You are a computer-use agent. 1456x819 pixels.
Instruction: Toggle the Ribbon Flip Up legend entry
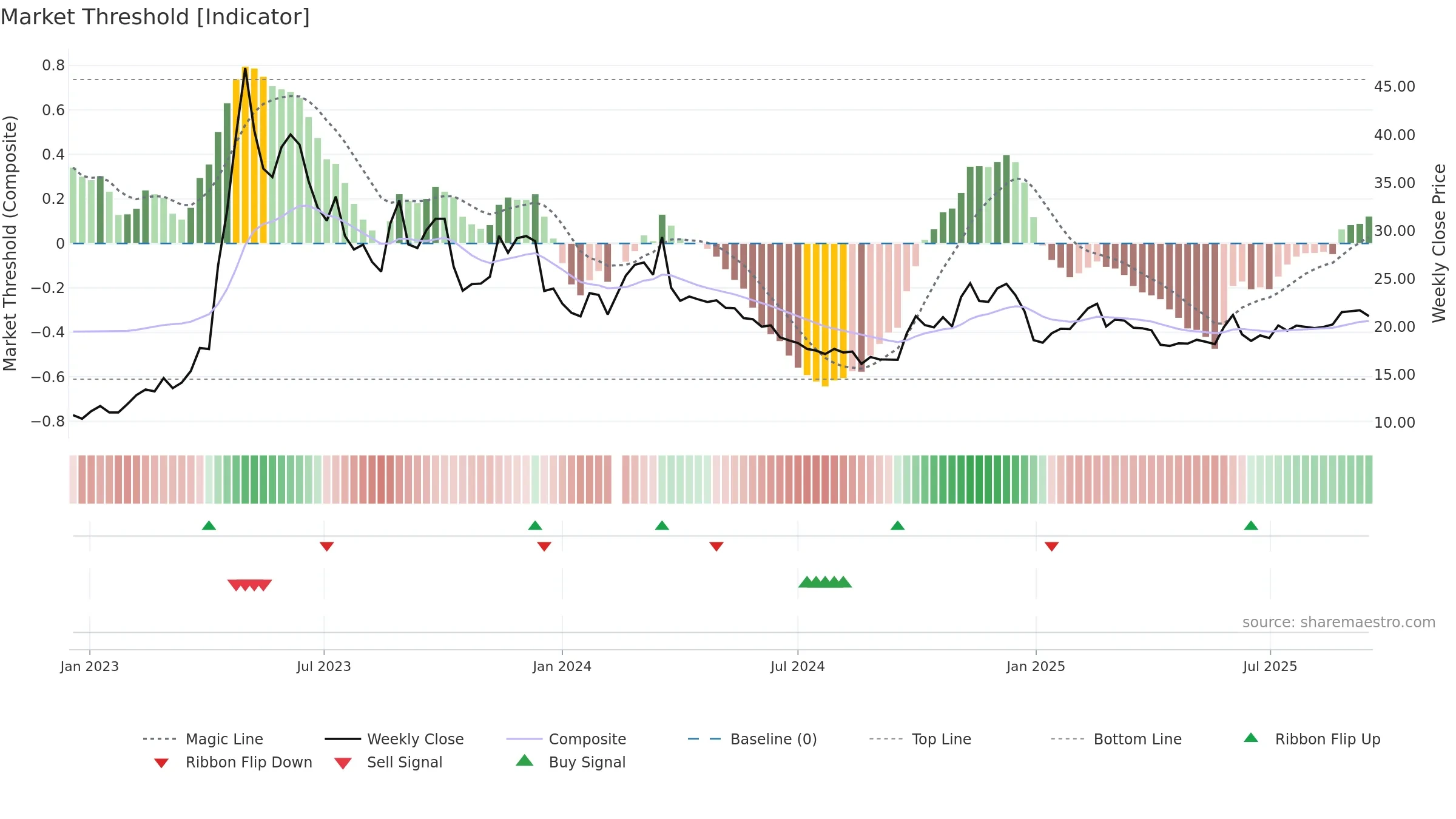click(x=1312, y=739)
